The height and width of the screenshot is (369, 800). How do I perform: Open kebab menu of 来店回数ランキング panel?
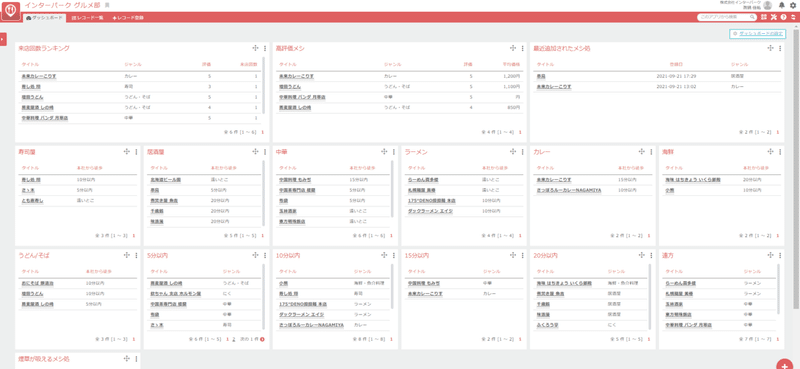point(265,48)
